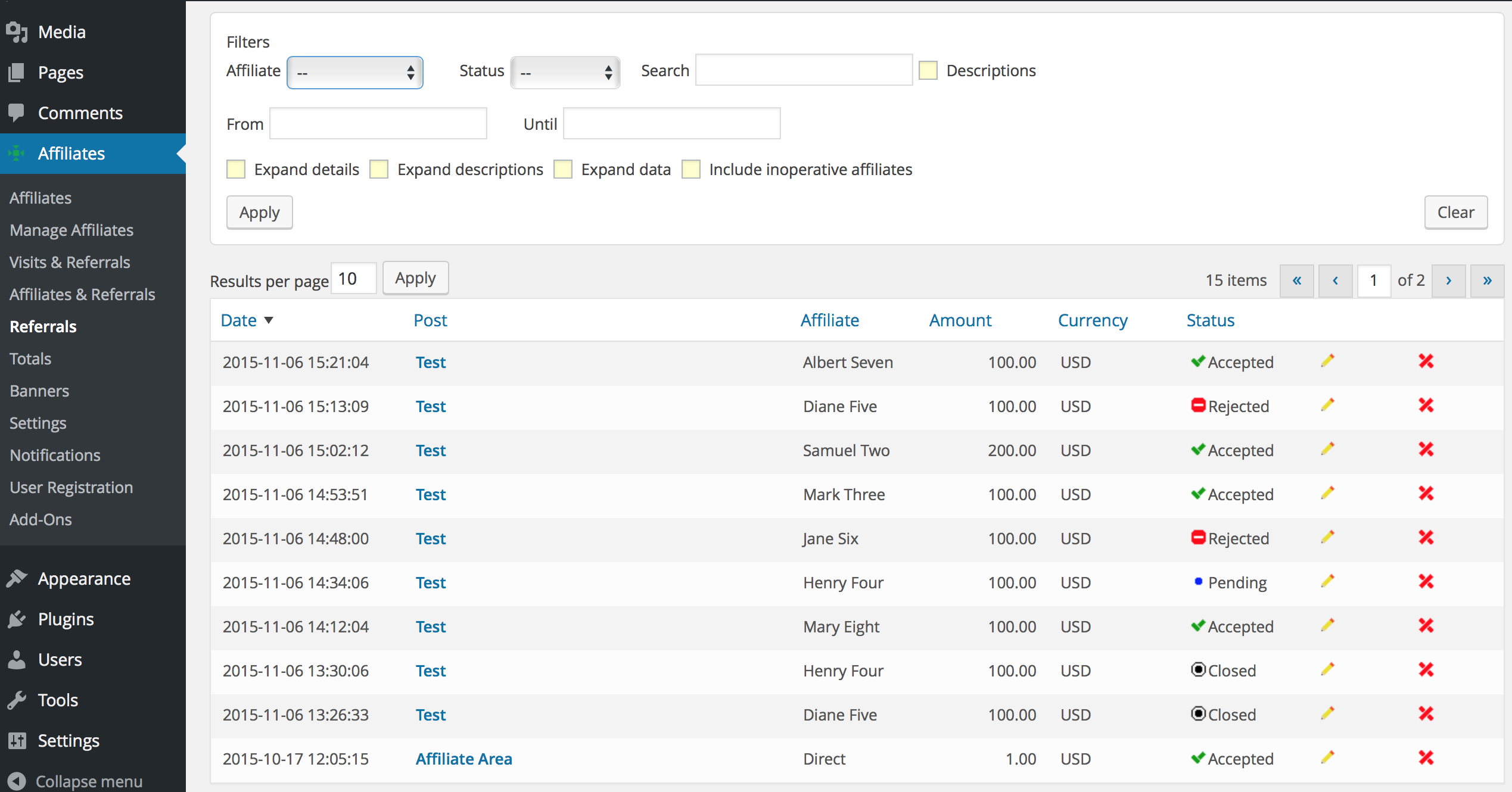
Task: Open Banners submenu item
Action: click(x=39, y=391)
